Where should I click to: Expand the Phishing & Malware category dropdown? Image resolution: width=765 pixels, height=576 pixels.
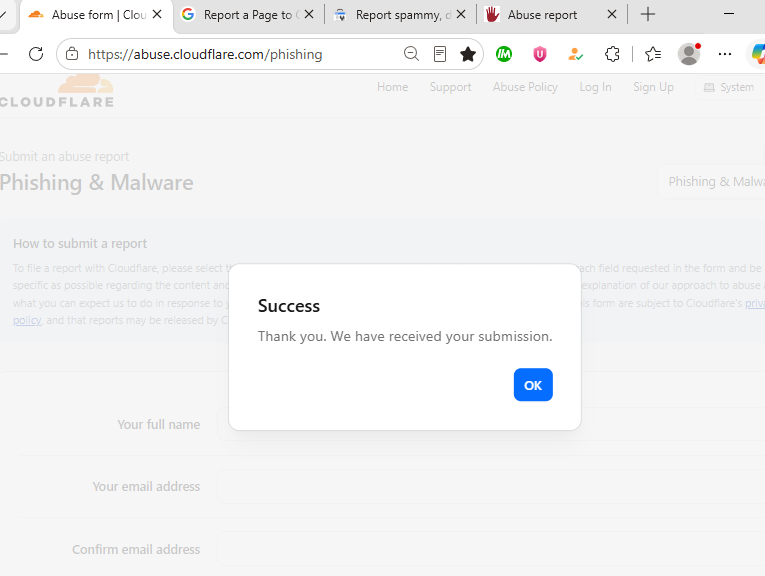pos(711,181)
